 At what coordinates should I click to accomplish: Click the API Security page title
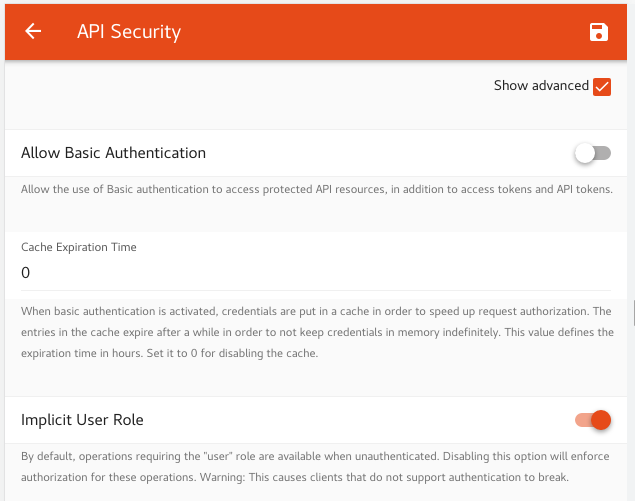click(129, 32)
